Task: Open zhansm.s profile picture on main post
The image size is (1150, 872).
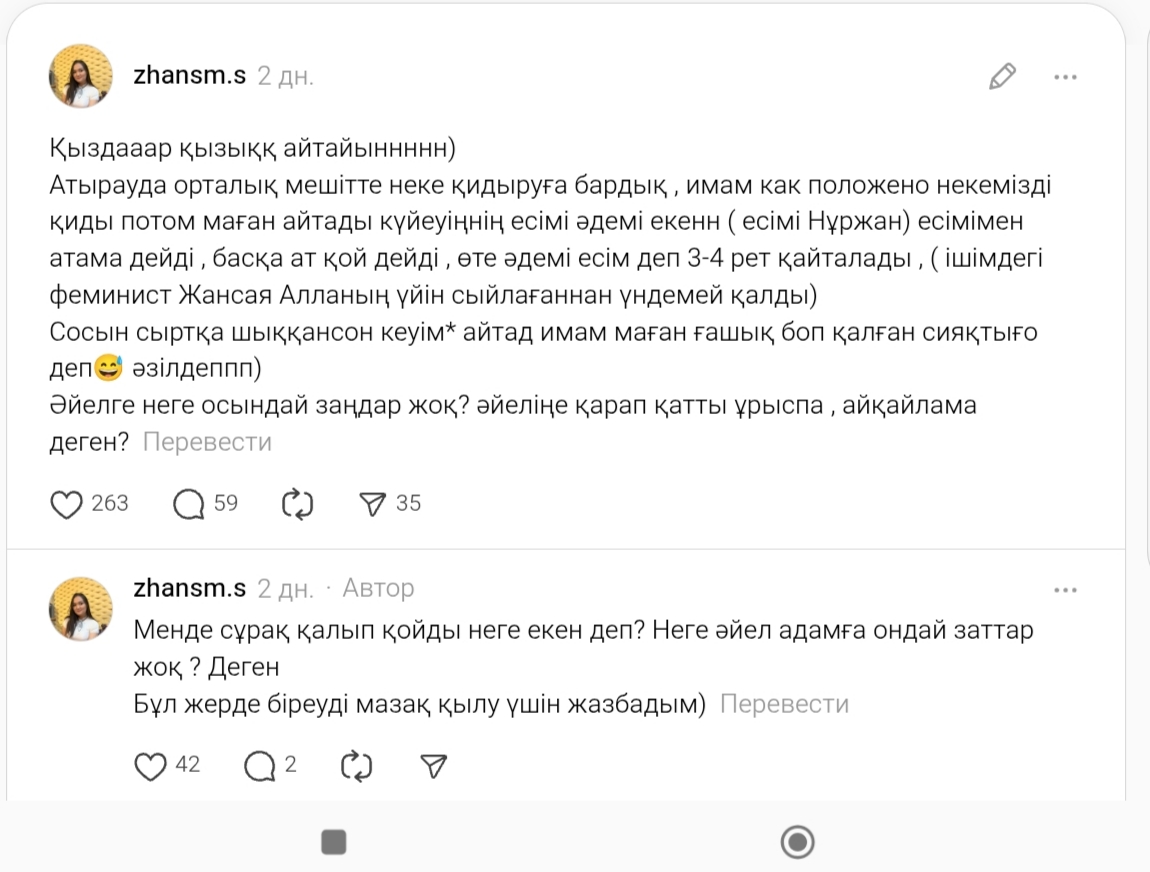Action: 80,77
